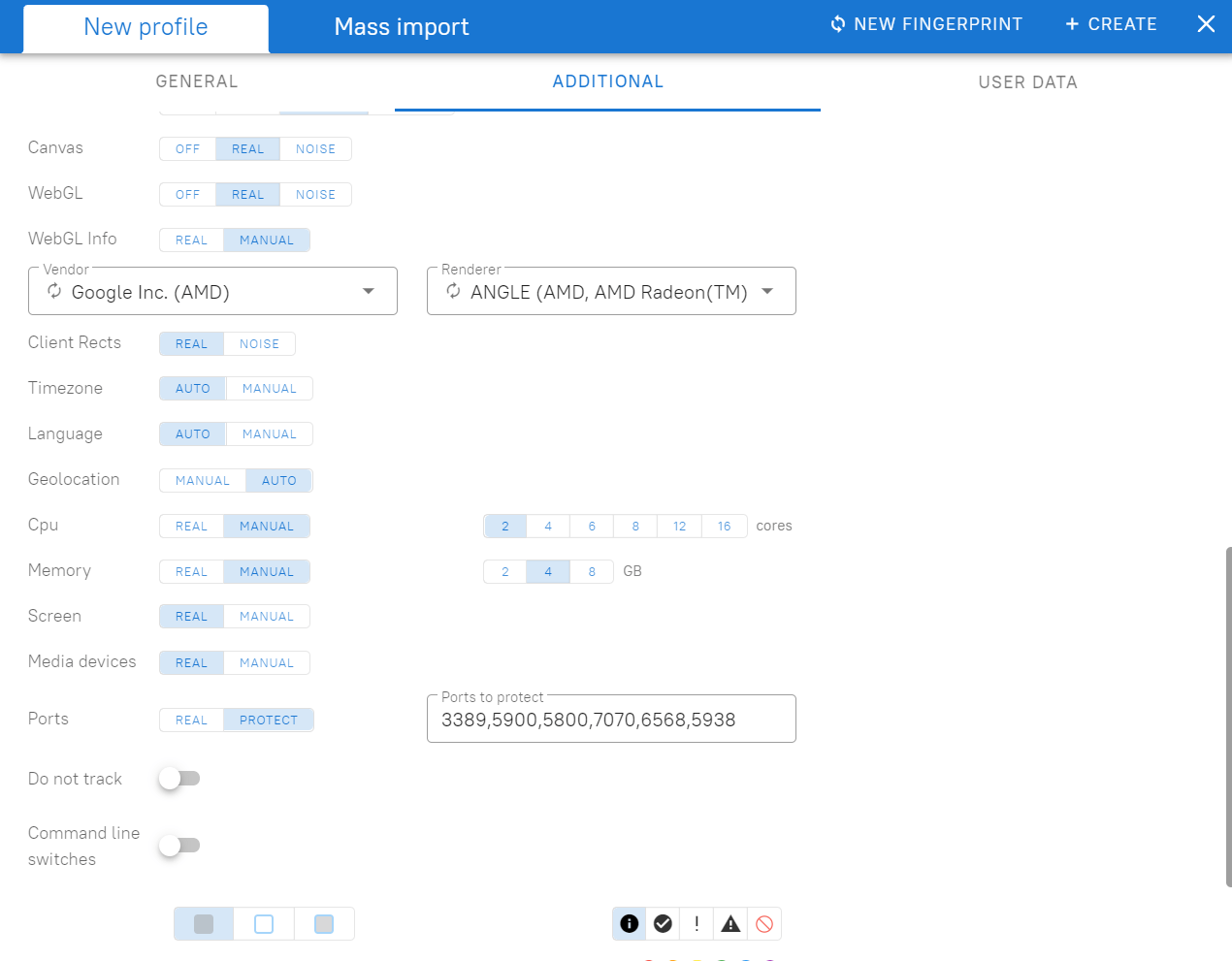The image size is (1232, 961).
Task: Click the New Fingerprint refresh icon
Action: 838,23
